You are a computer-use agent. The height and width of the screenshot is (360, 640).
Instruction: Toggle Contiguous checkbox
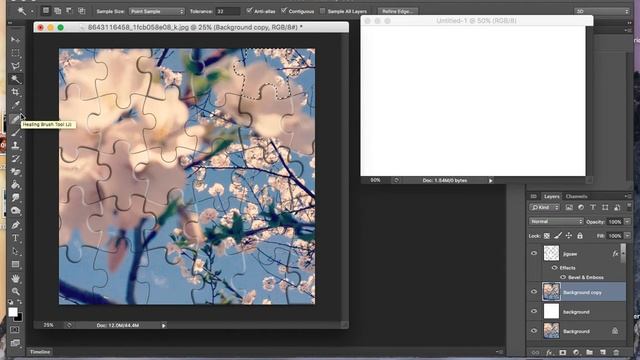pos(284,11)
